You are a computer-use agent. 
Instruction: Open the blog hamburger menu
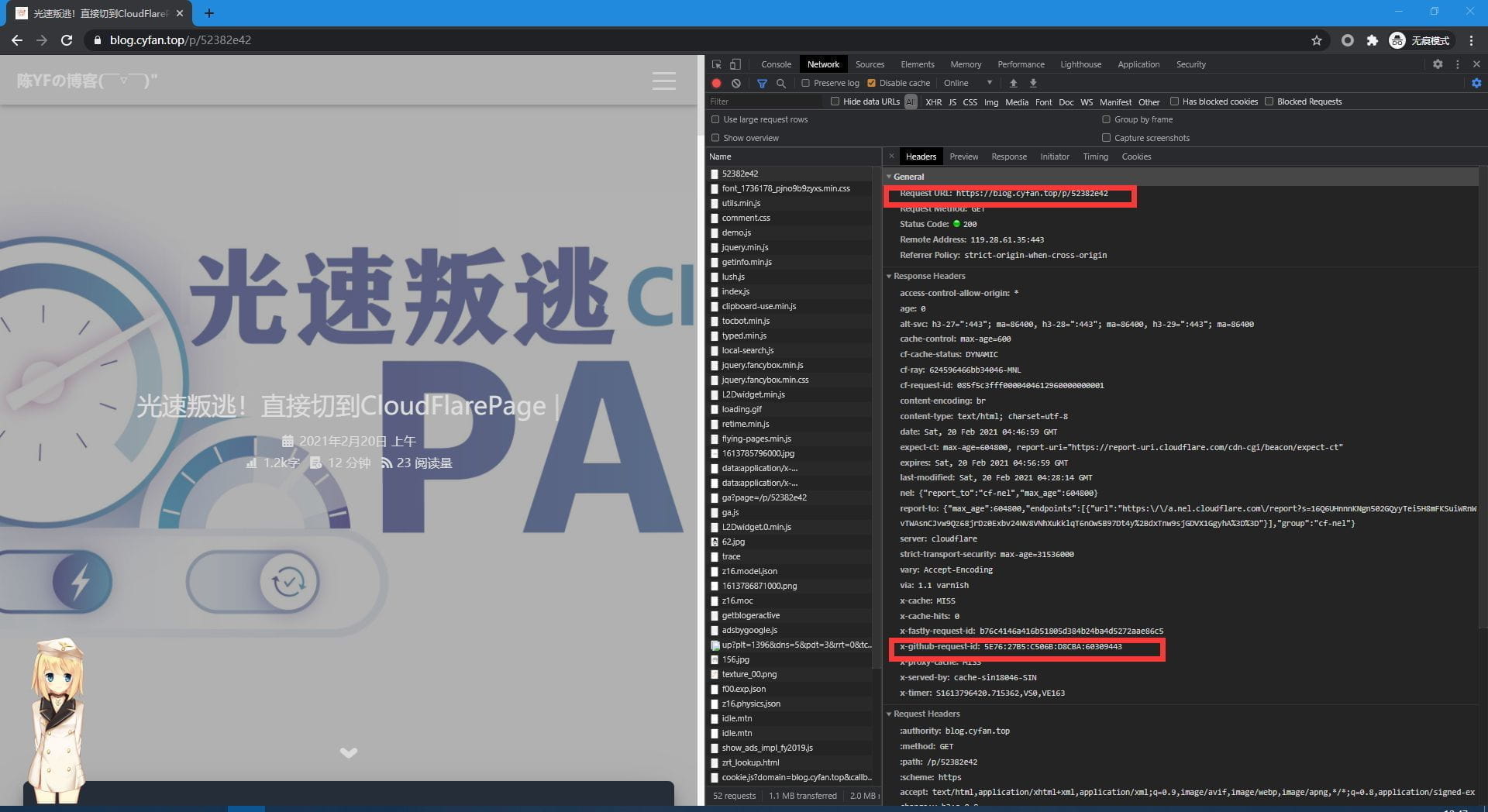pyautogui.click(x=663, y=81)
